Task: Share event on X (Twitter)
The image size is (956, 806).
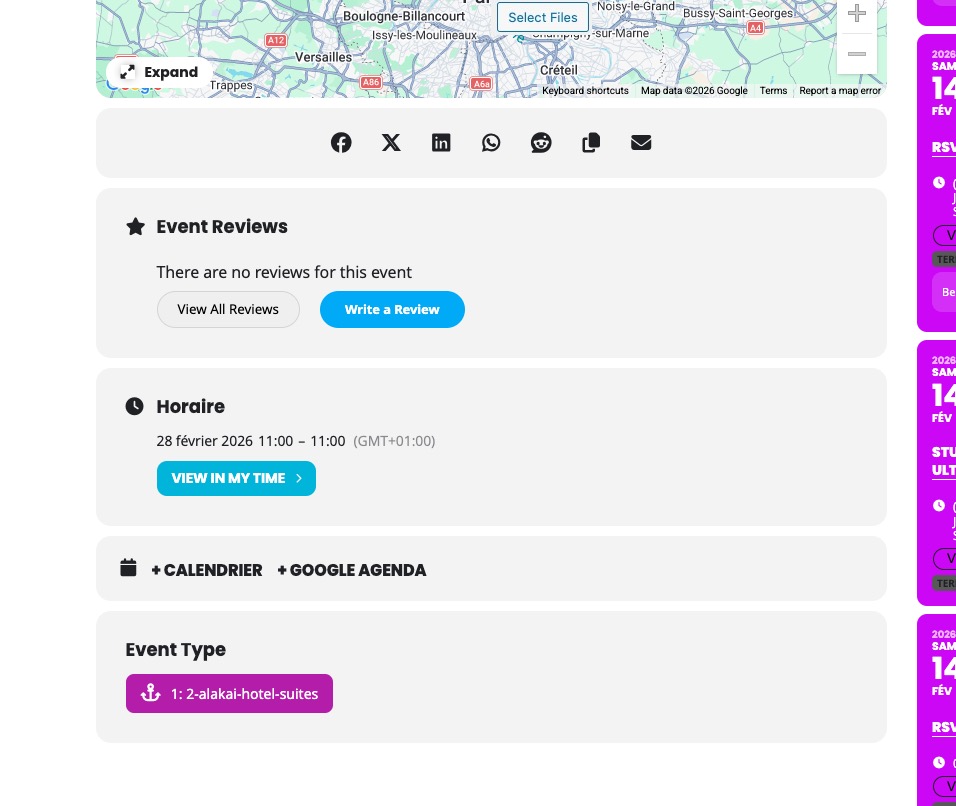Action: click(391, 143)
